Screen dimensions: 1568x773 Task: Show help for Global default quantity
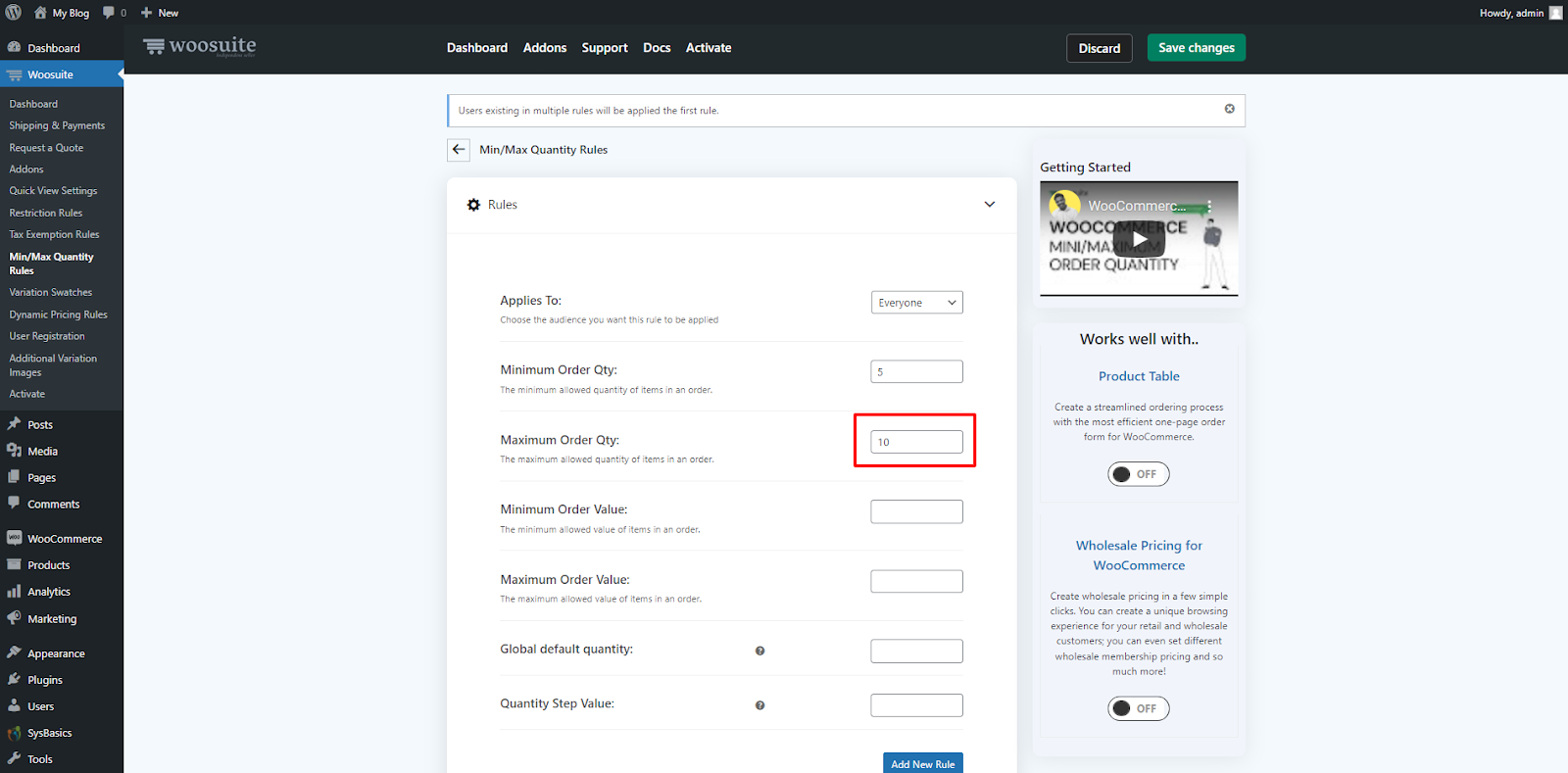(x=759, y=651)
